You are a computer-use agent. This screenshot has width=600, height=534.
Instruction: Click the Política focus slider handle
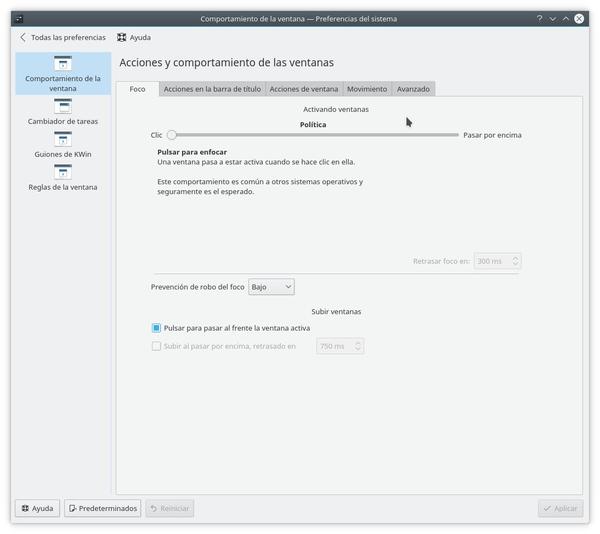(172, 135)
